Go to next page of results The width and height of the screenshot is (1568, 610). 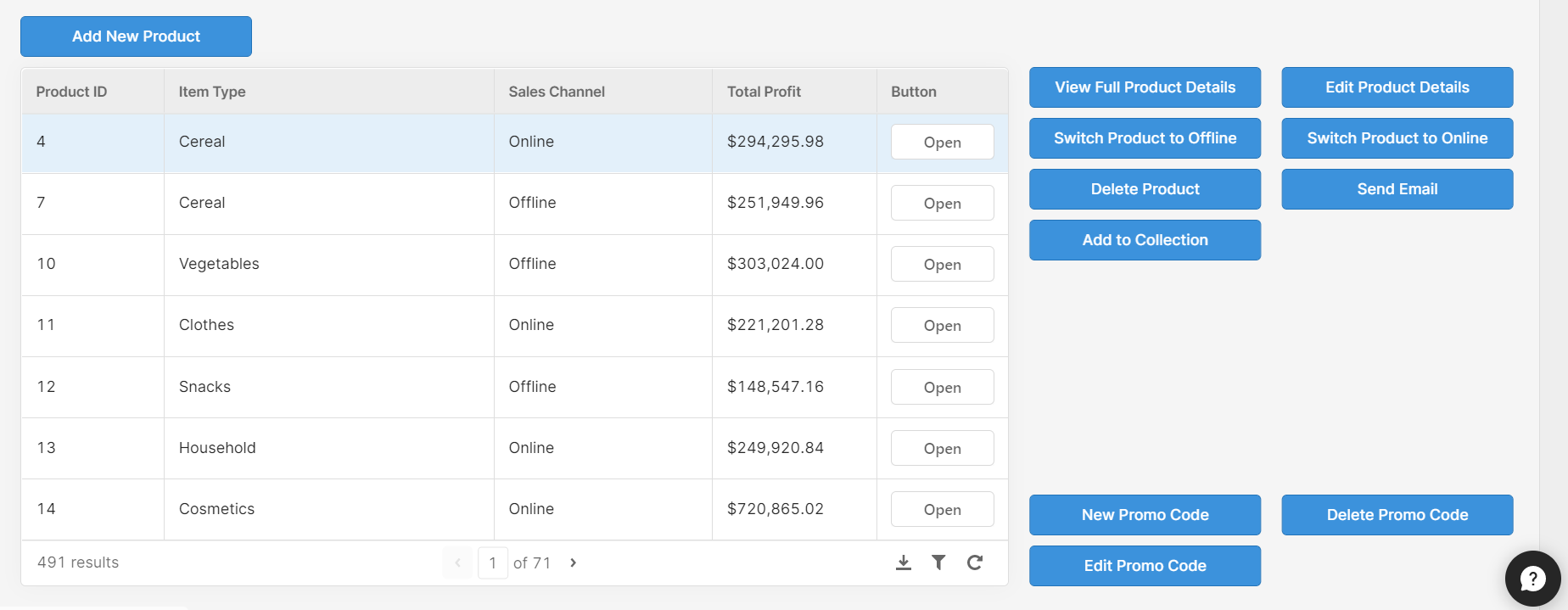574,562
